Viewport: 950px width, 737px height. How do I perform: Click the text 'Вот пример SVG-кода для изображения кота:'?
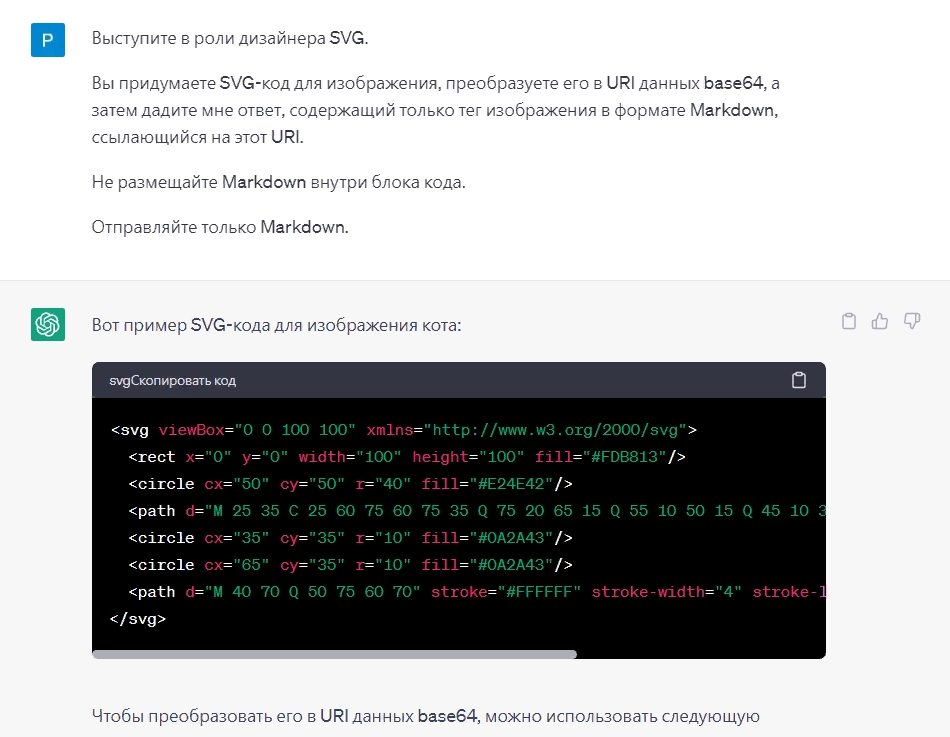point(276,325)
